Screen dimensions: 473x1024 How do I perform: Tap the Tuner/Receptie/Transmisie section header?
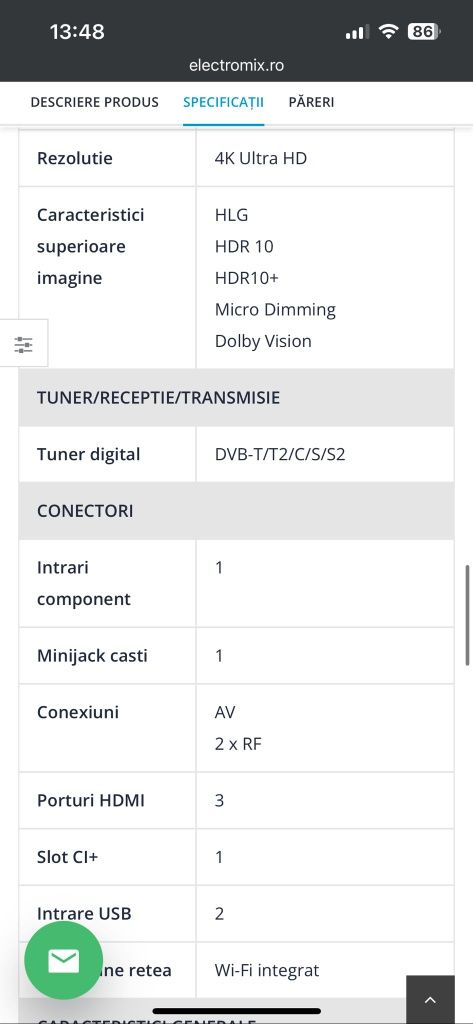pos(236,398)
